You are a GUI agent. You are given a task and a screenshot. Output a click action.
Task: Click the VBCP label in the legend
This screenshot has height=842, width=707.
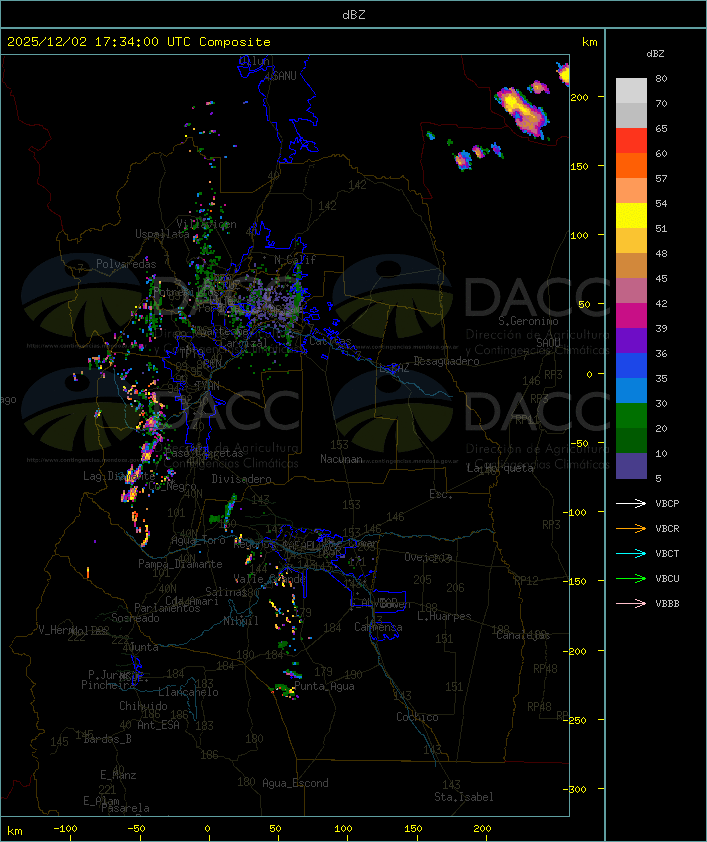(667, 504)
